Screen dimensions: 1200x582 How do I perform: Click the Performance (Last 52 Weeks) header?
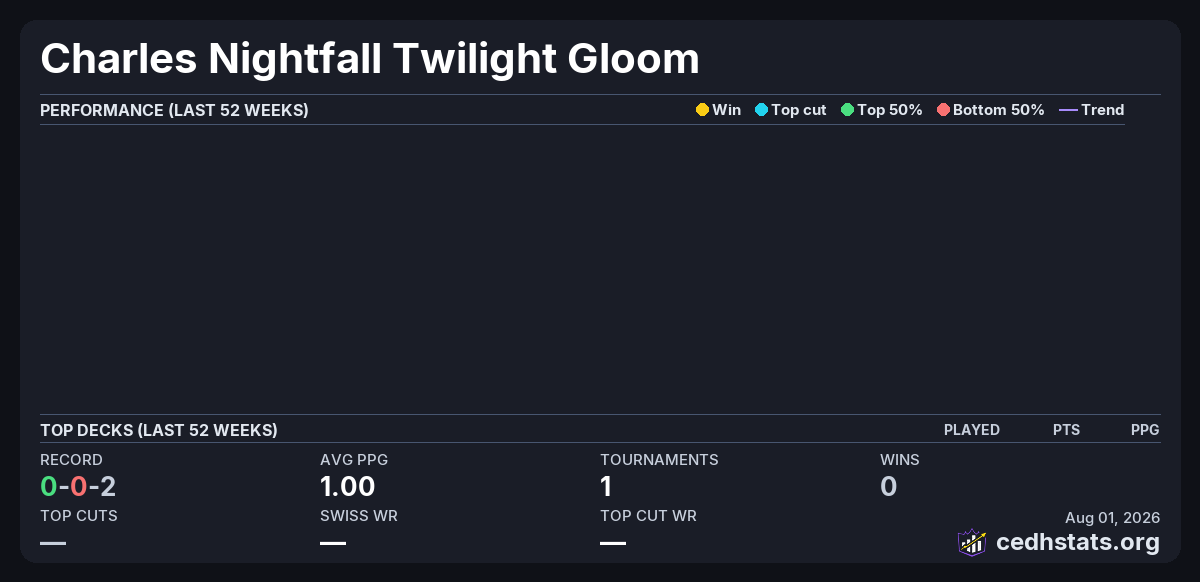(174, 110)
